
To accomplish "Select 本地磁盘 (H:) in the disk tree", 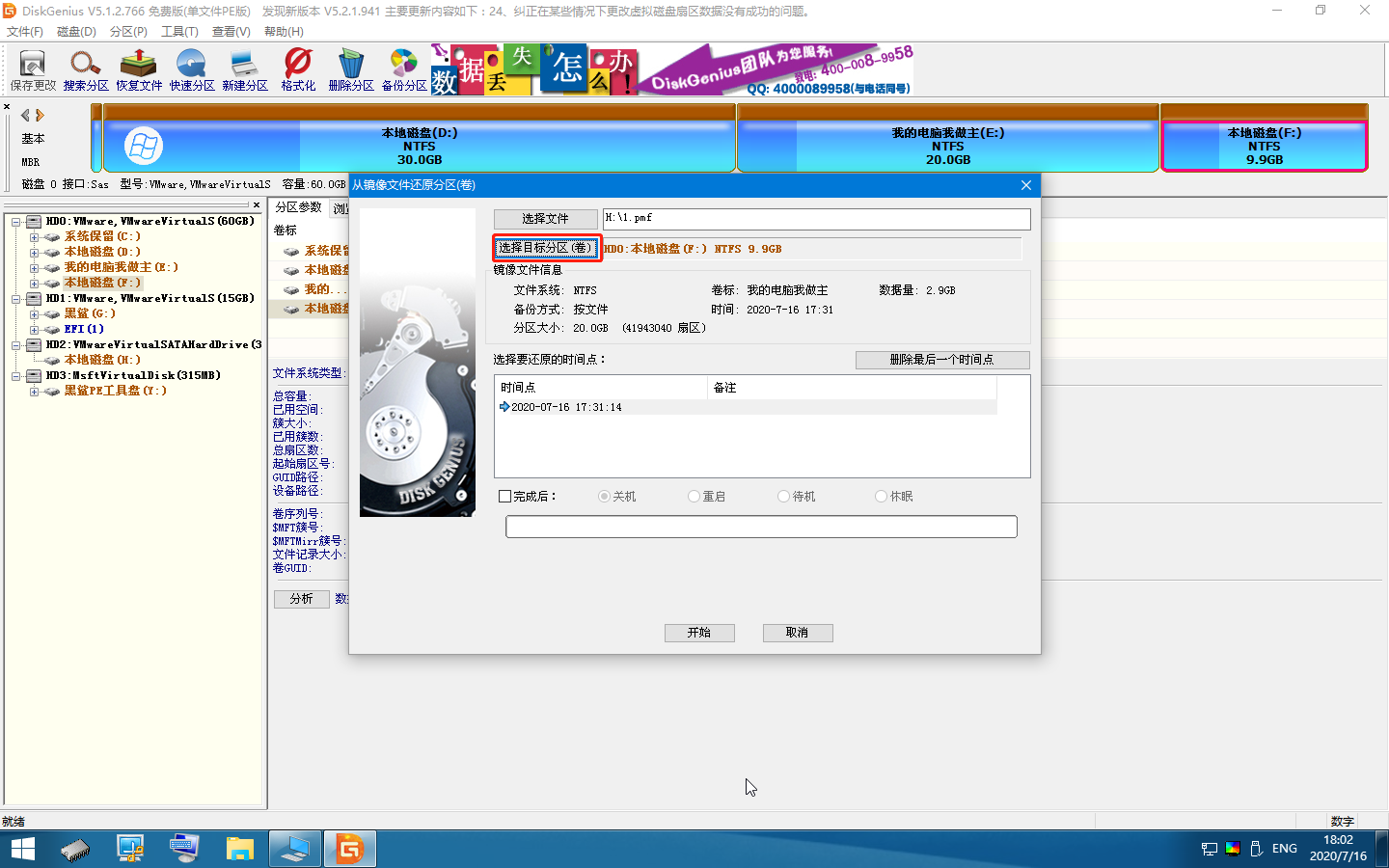I will pos(102,360).
